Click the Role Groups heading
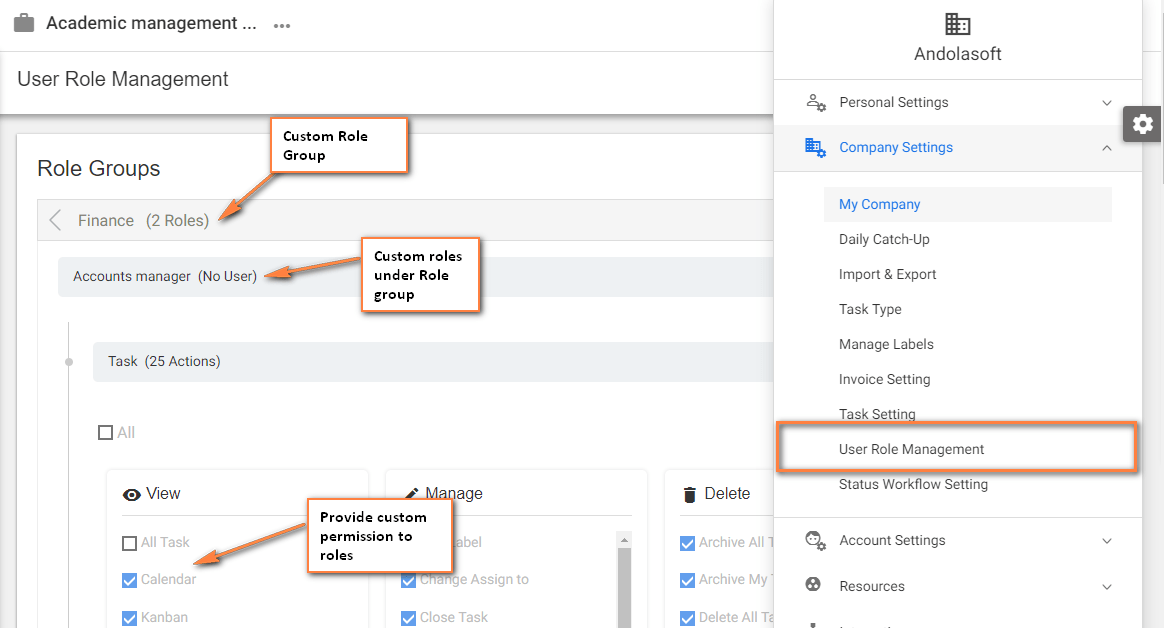1164x628 pixels. (99, 169)
